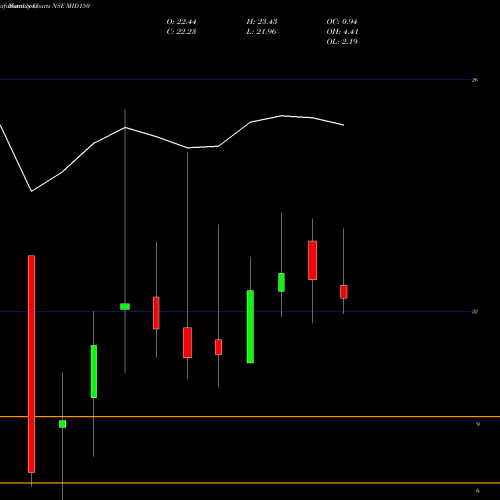Select the tallest green candlestick body
This screenshot has width=500, height=500.
click(250, 327)
